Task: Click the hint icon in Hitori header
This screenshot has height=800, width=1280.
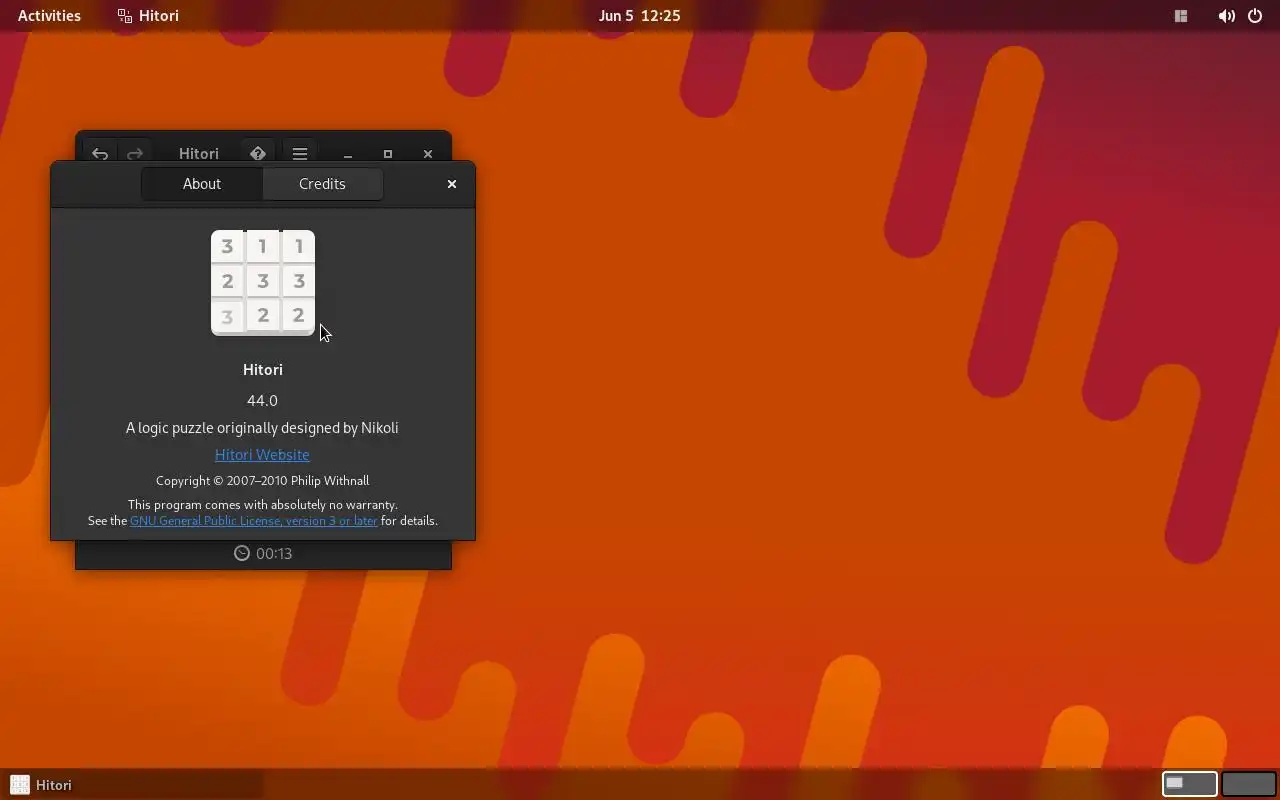Action: (x=258, y=154)
